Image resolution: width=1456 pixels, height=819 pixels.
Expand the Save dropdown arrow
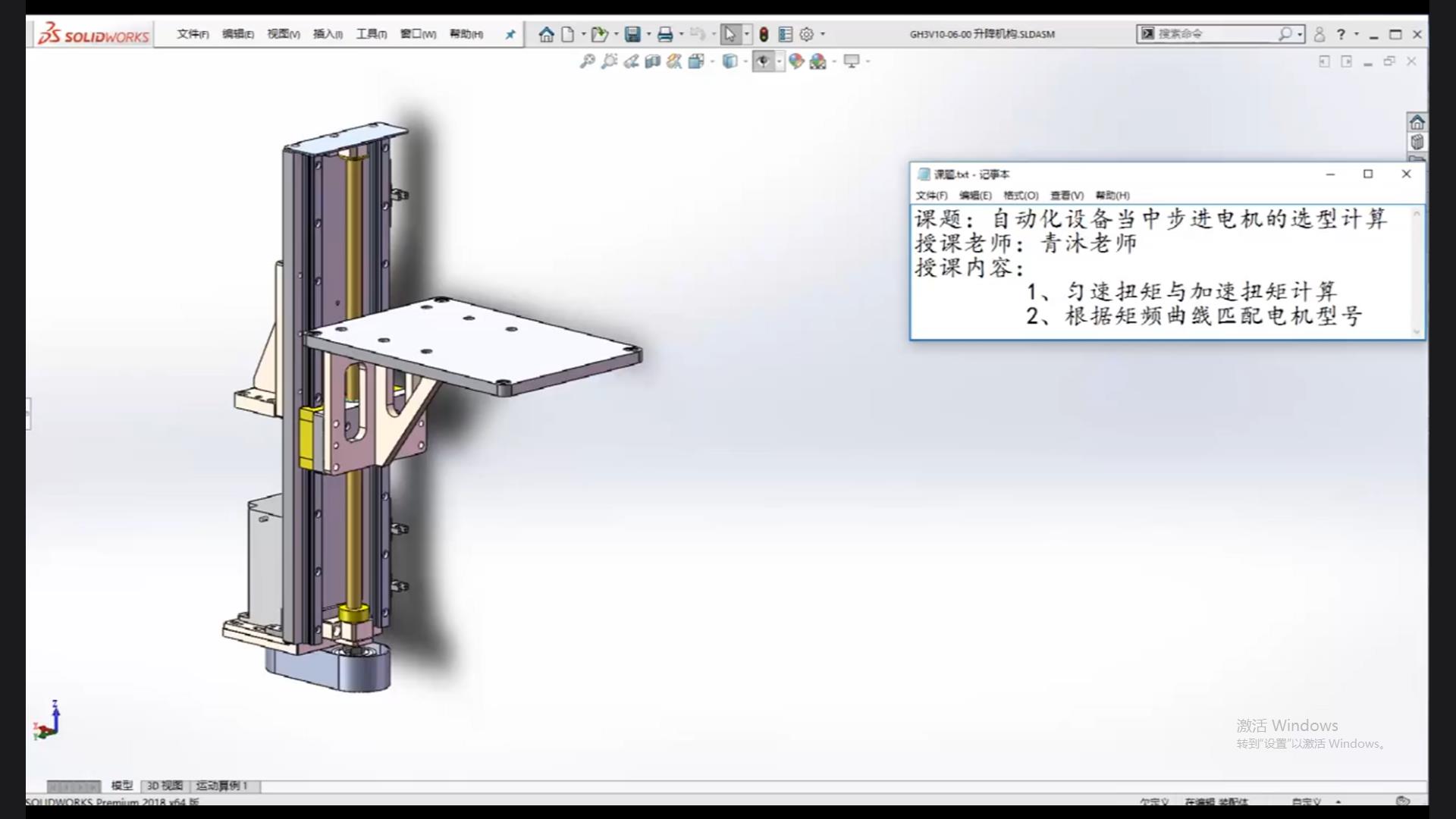(648, 34)
